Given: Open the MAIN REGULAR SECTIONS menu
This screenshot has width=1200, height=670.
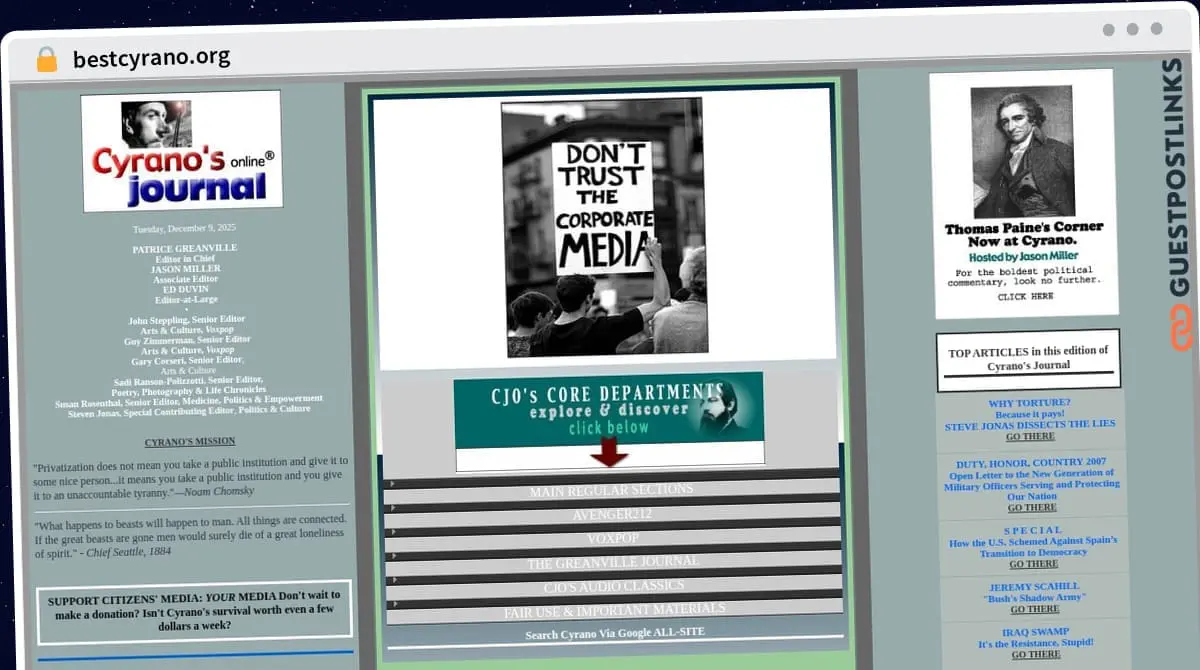Looking at the screenshot, I should click(x=611, y=490).
